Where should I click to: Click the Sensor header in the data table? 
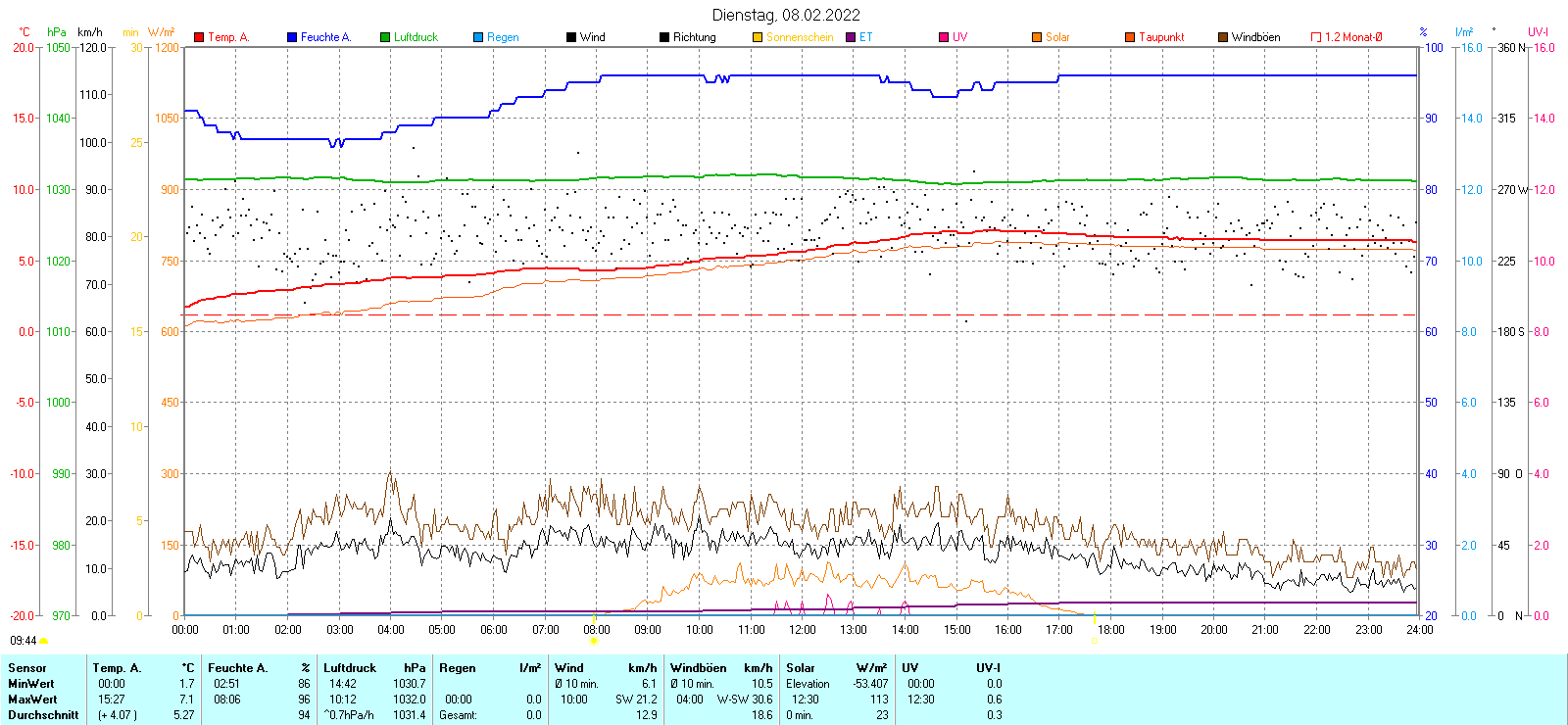coord(27,668)
